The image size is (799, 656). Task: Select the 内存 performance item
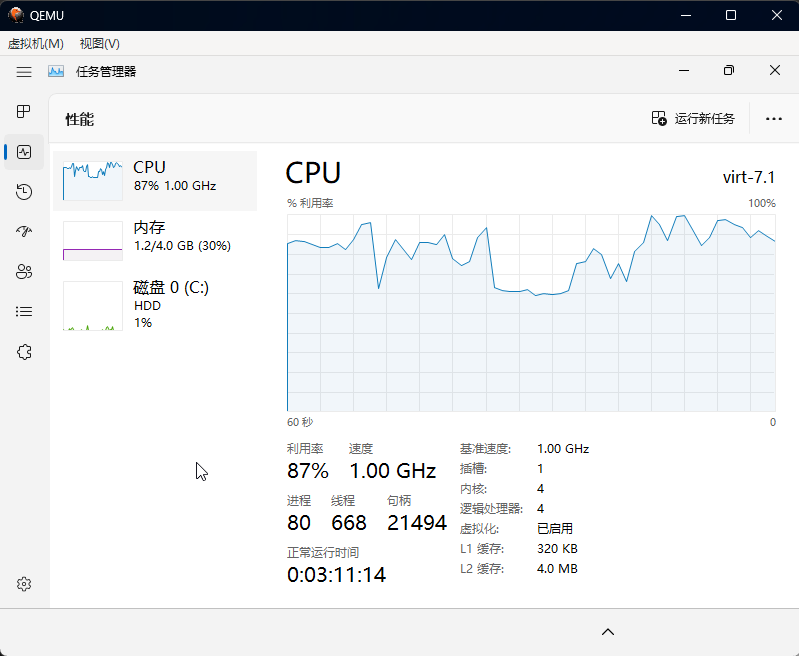pyautogui.click(x=155, y=240)
